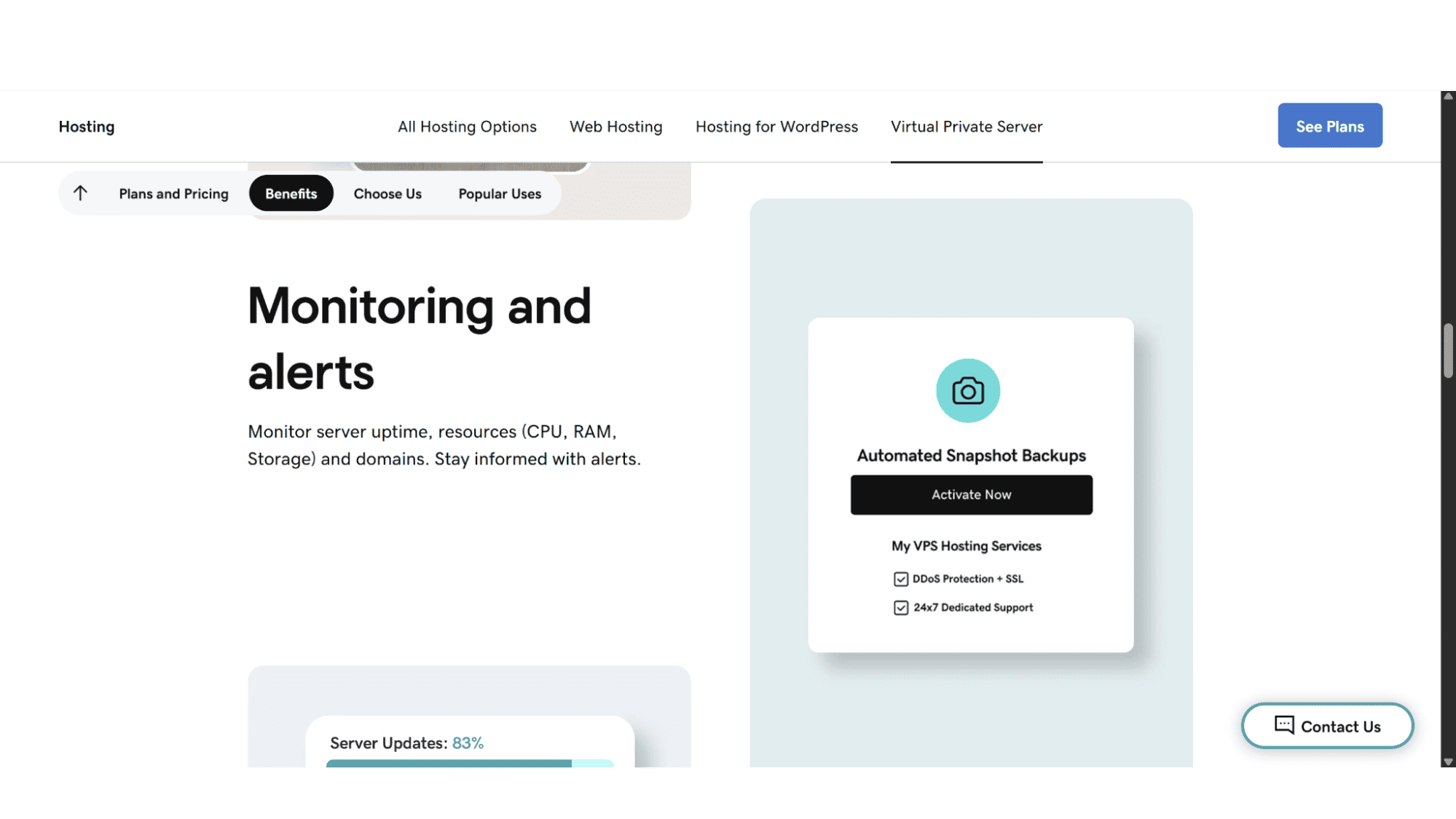Jump to the Choose Us section
Image resolution: width=1456 pixels, height=819 pixels.
tap(387, 194)
